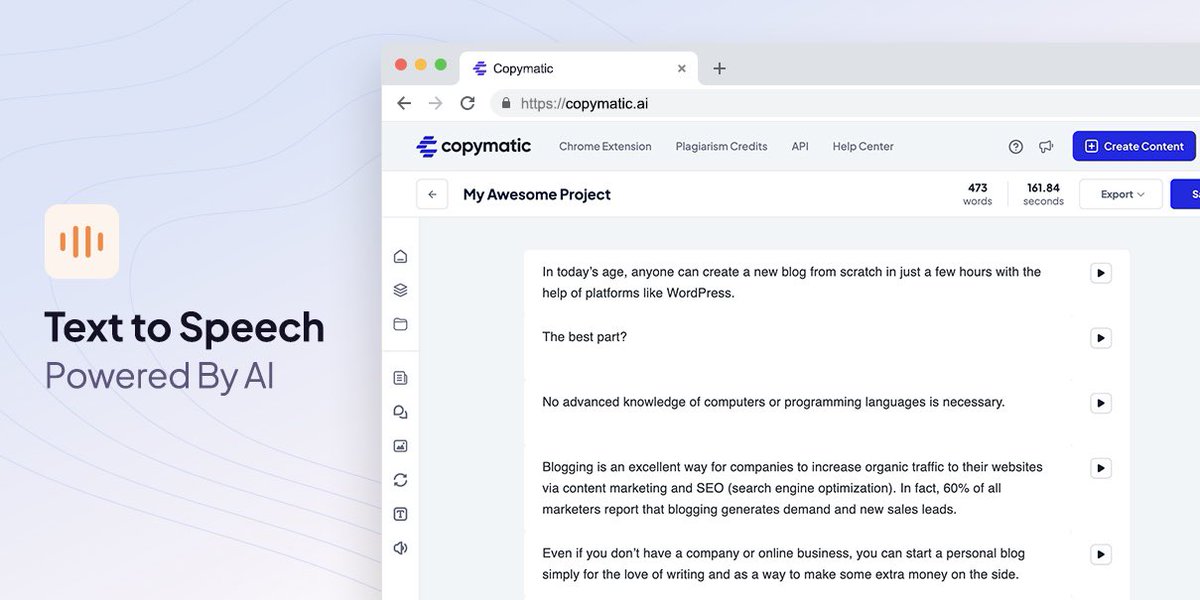Viewport: 1200px width, 600px height.
Task: Click the text "The best part?"
Action: 585,337
